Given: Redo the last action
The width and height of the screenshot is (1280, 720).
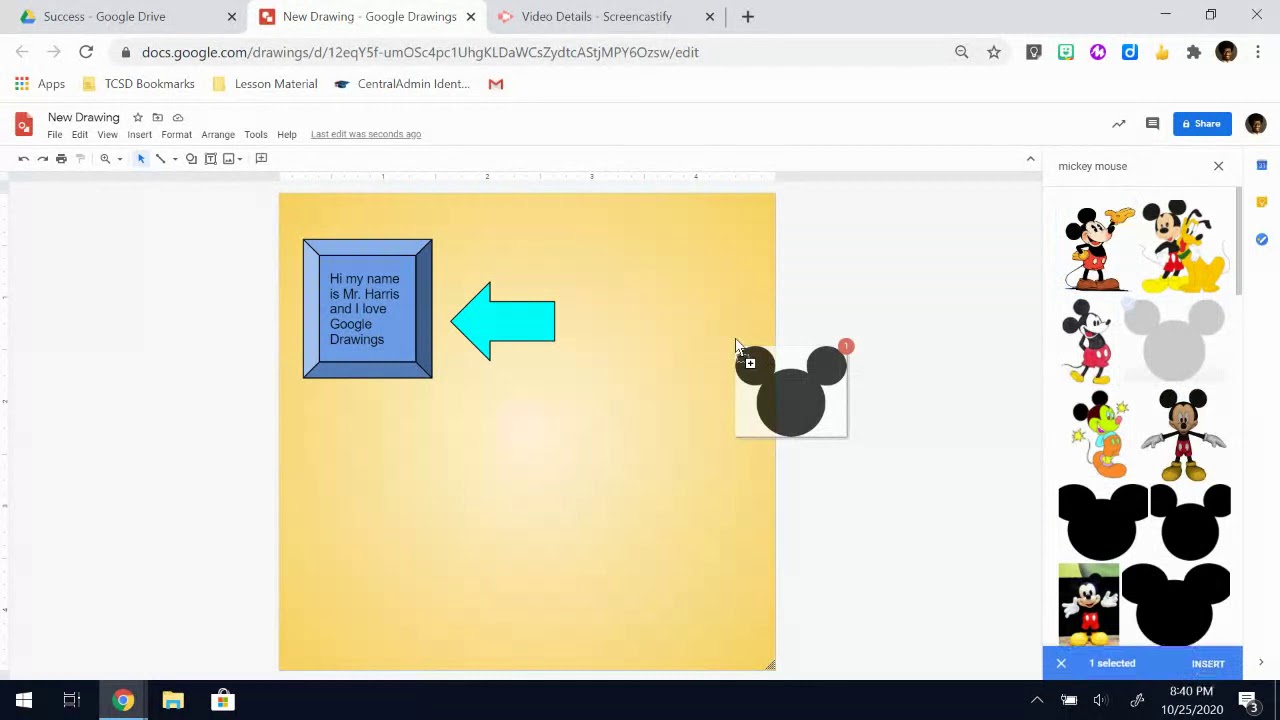Looking at the screenshot, I should [x=42, y=159].
